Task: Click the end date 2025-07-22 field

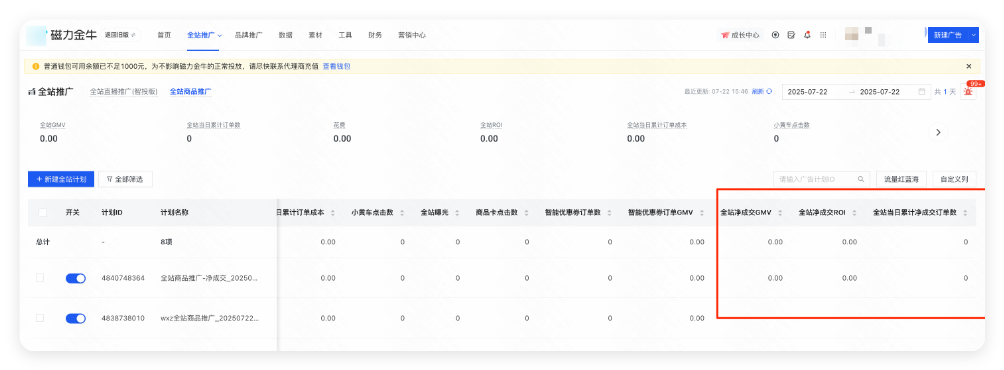Action: (x=880, y=92)
